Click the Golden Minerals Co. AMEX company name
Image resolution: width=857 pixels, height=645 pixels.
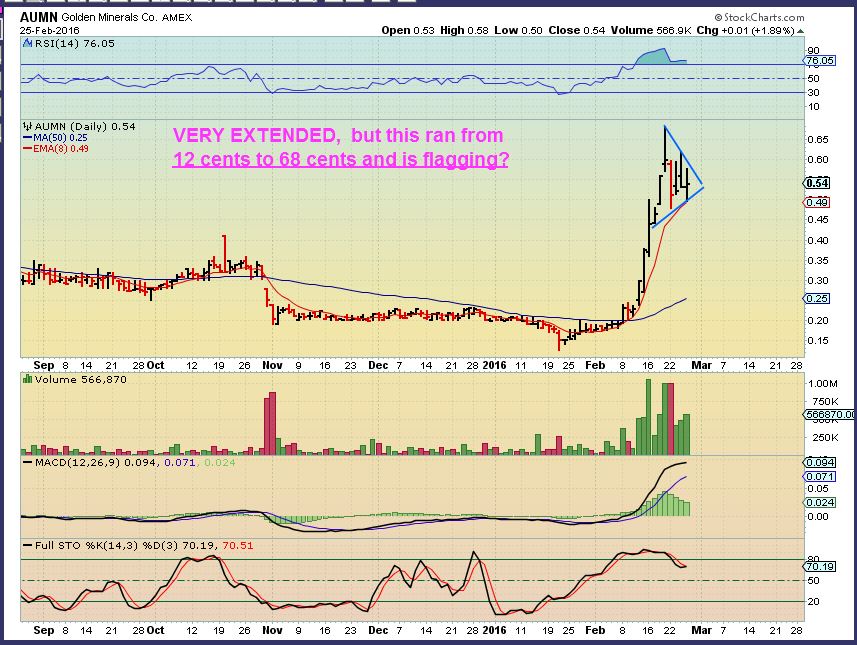pos(127,17)
